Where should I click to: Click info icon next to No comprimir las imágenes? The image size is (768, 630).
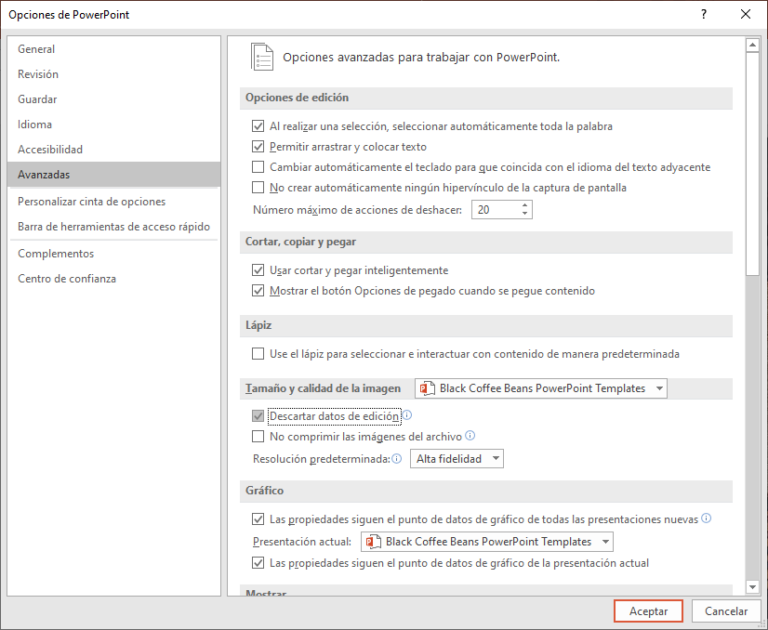[x=470, y=436]
